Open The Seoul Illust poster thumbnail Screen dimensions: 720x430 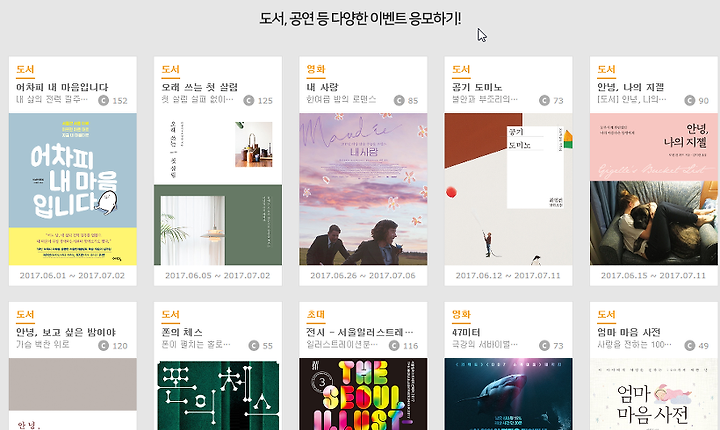[x=363, y=394]
